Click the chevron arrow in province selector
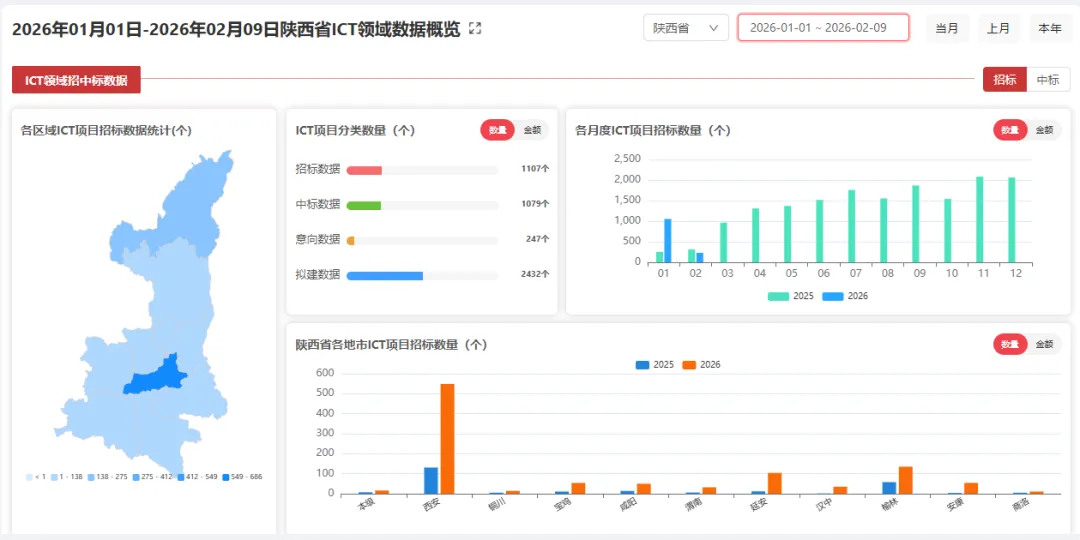The image size is (1080, 540). click(714, 28)
